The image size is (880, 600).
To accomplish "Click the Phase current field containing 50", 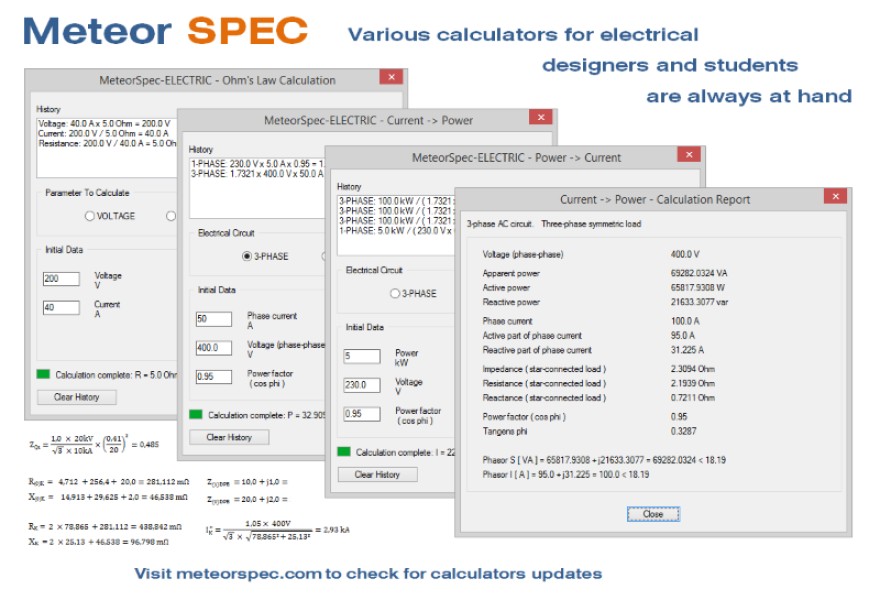I will [214, 319].
